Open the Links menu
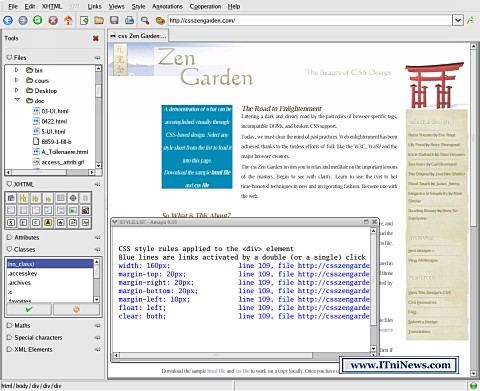The image size is (480, 391). pyautogui.click(x=95, y=6)
